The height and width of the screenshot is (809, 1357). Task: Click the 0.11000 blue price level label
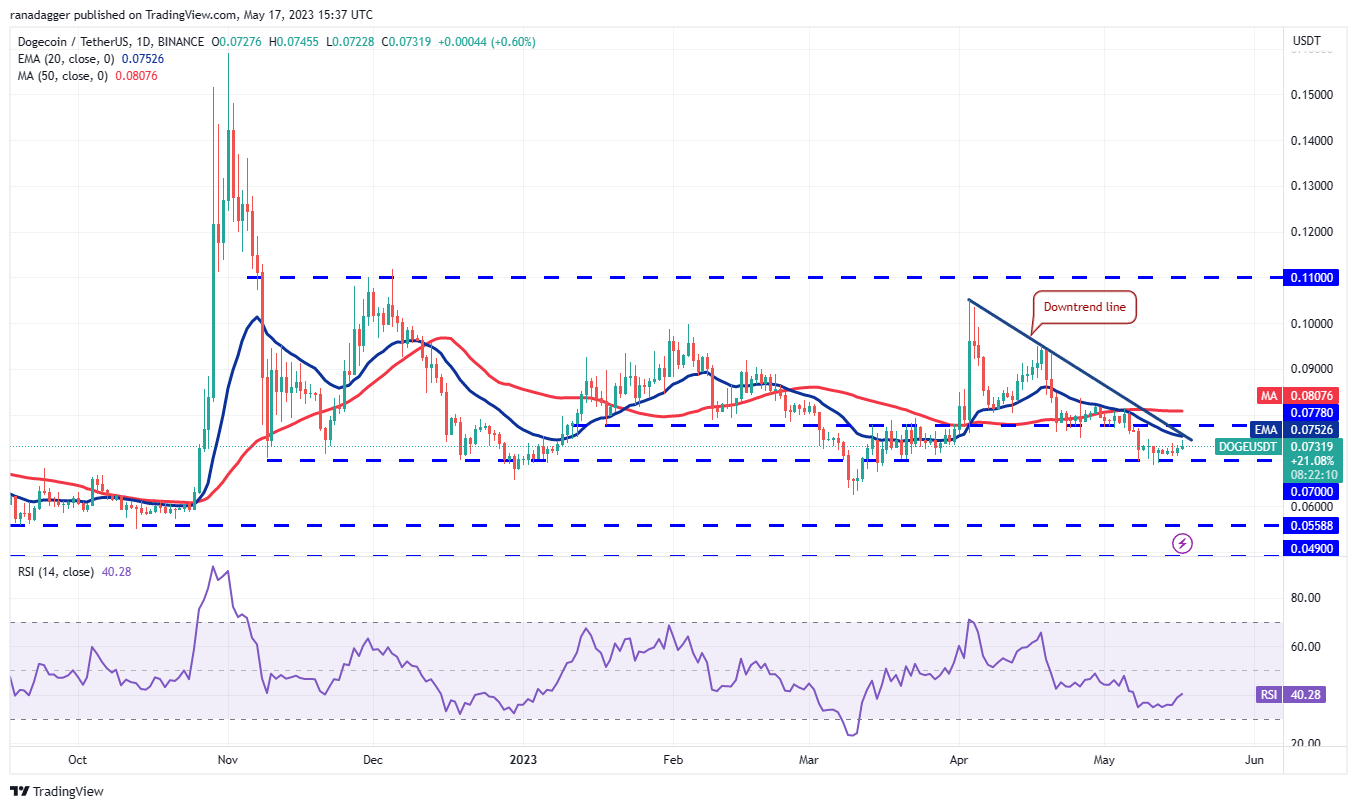click(1310, 278)
